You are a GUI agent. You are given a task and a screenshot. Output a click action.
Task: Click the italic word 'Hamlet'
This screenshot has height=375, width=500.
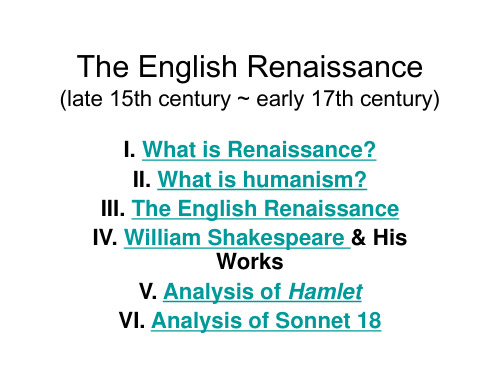click(x=325, y=292)
